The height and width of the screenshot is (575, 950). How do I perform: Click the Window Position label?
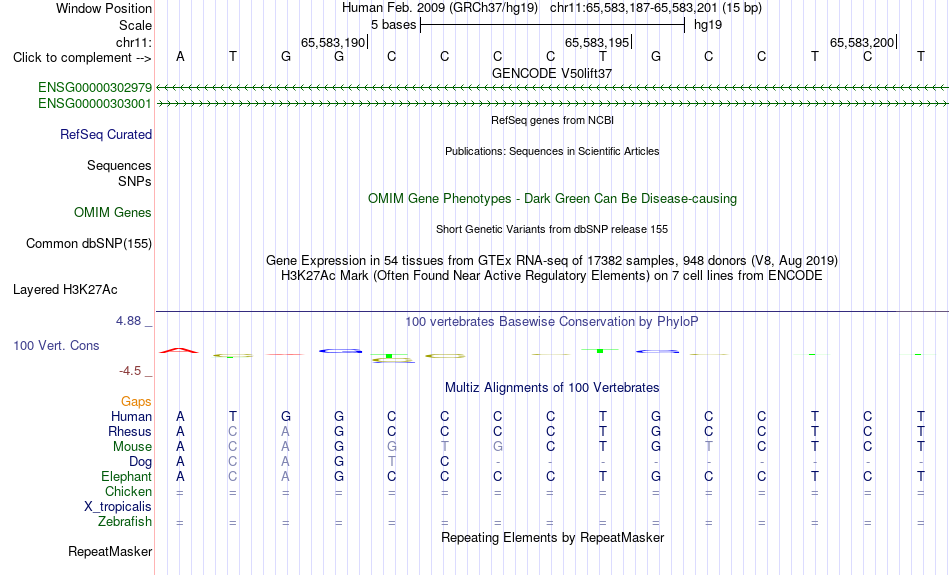tap(104, 8)
